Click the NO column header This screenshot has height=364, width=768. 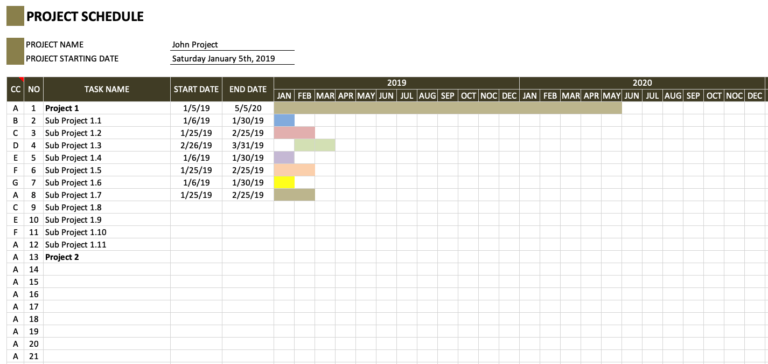34,89
